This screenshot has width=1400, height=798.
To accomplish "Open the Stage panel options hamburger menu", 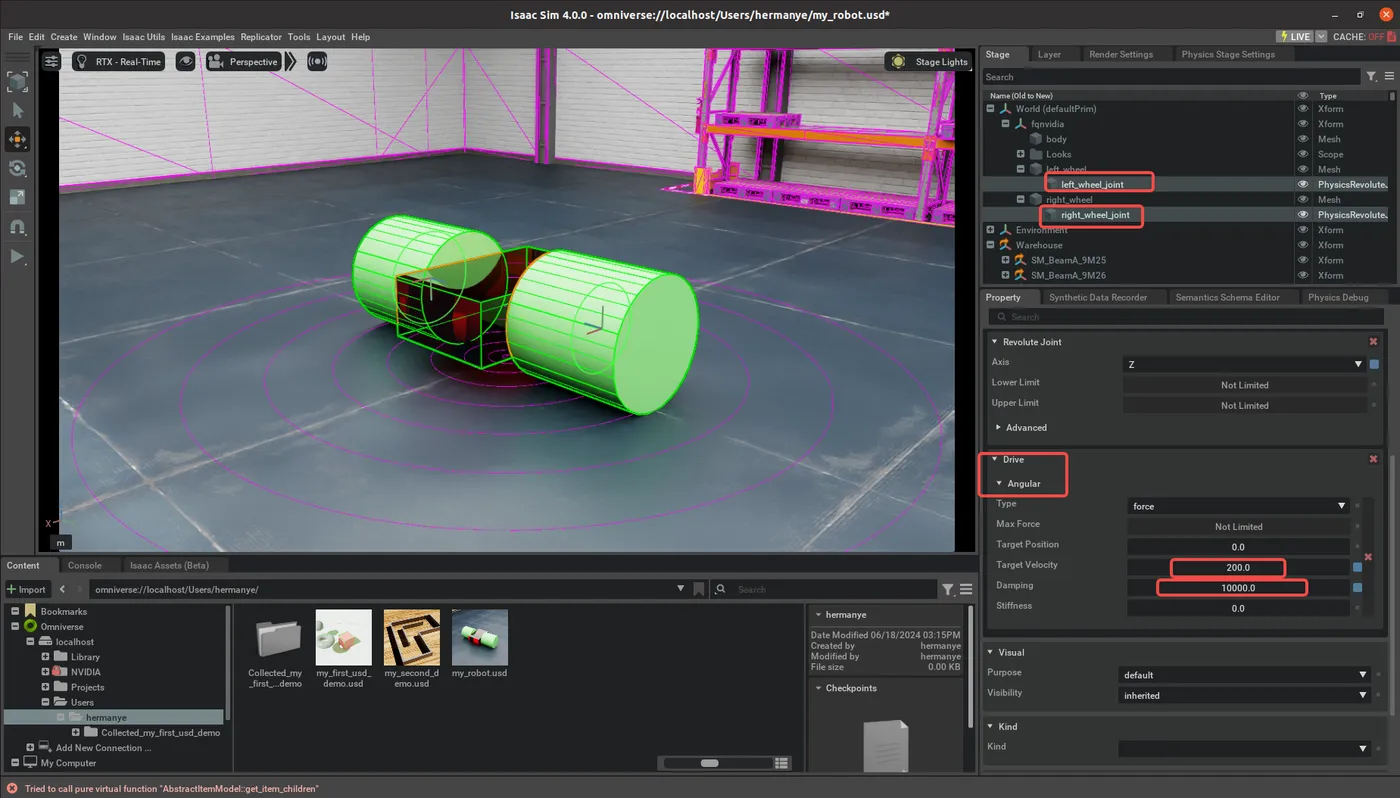I will tap(1389, 76).
